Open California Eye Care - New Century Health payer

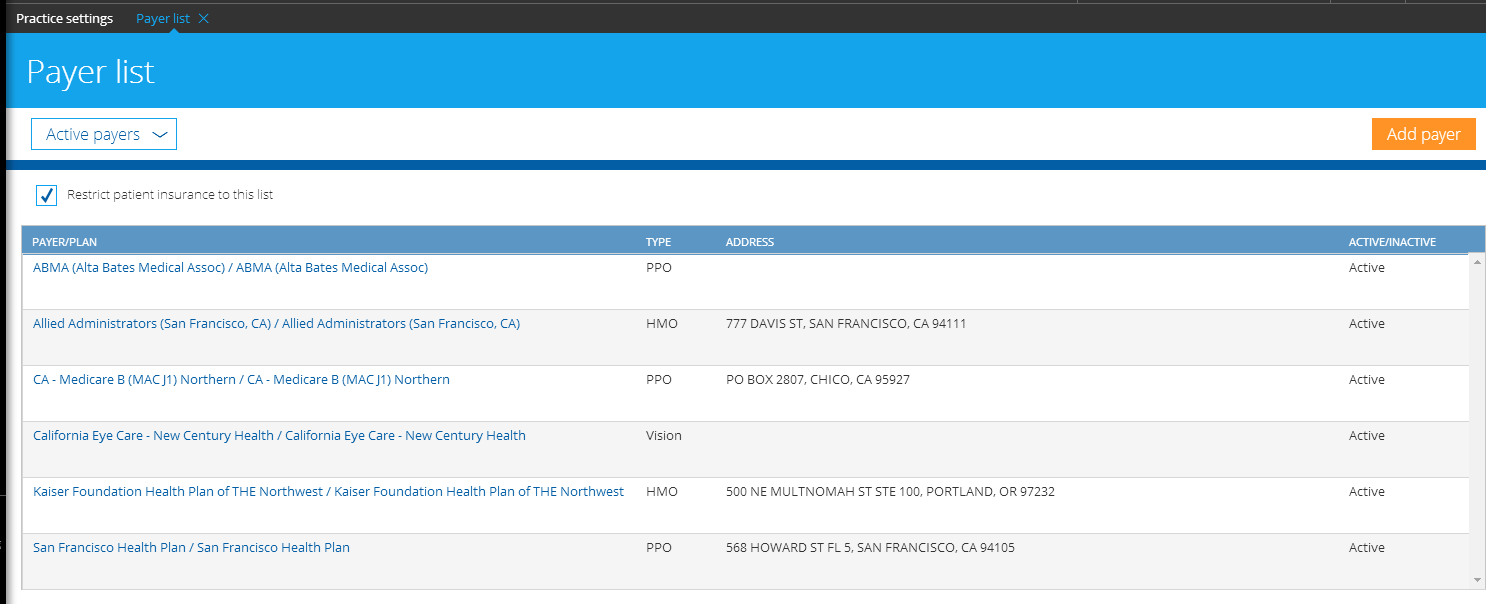pos(279,436)
